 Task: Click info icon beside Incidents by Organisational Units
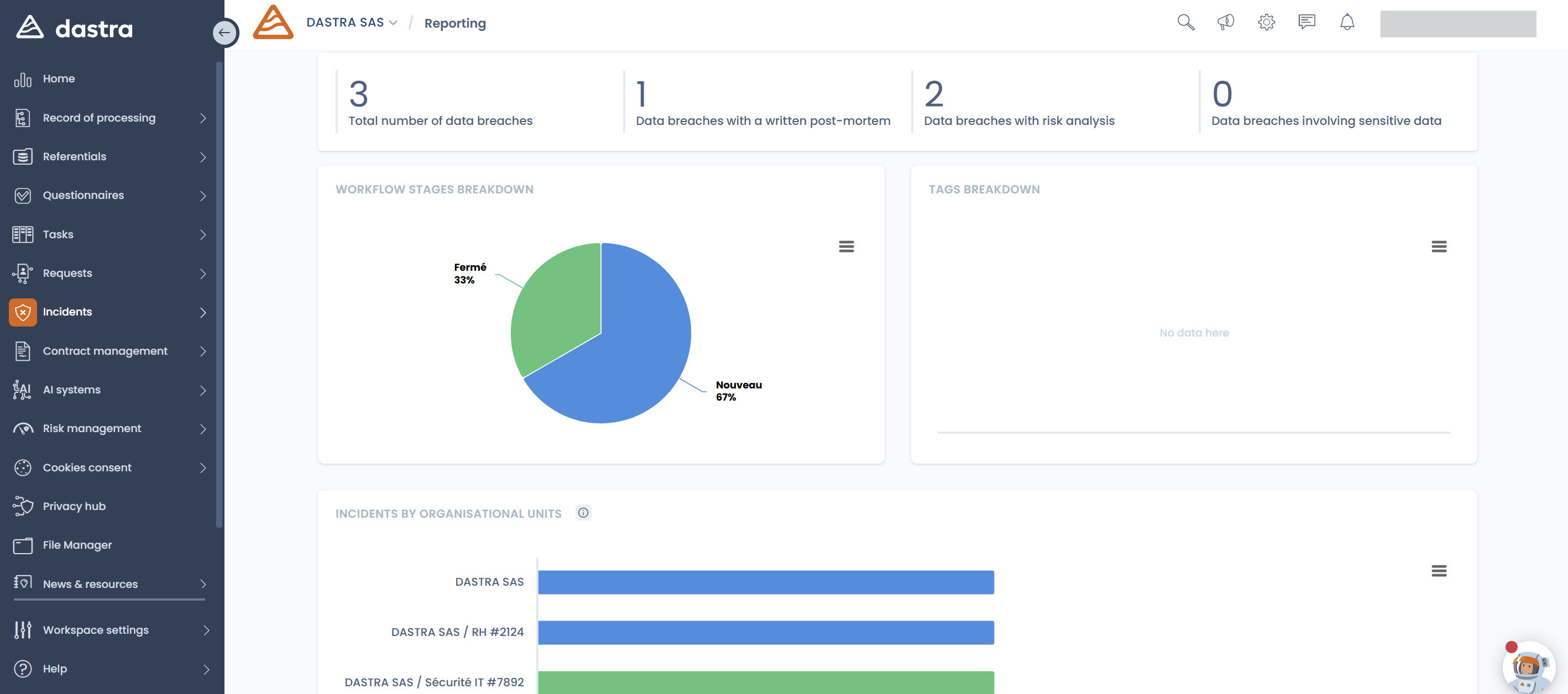point(583,513)
